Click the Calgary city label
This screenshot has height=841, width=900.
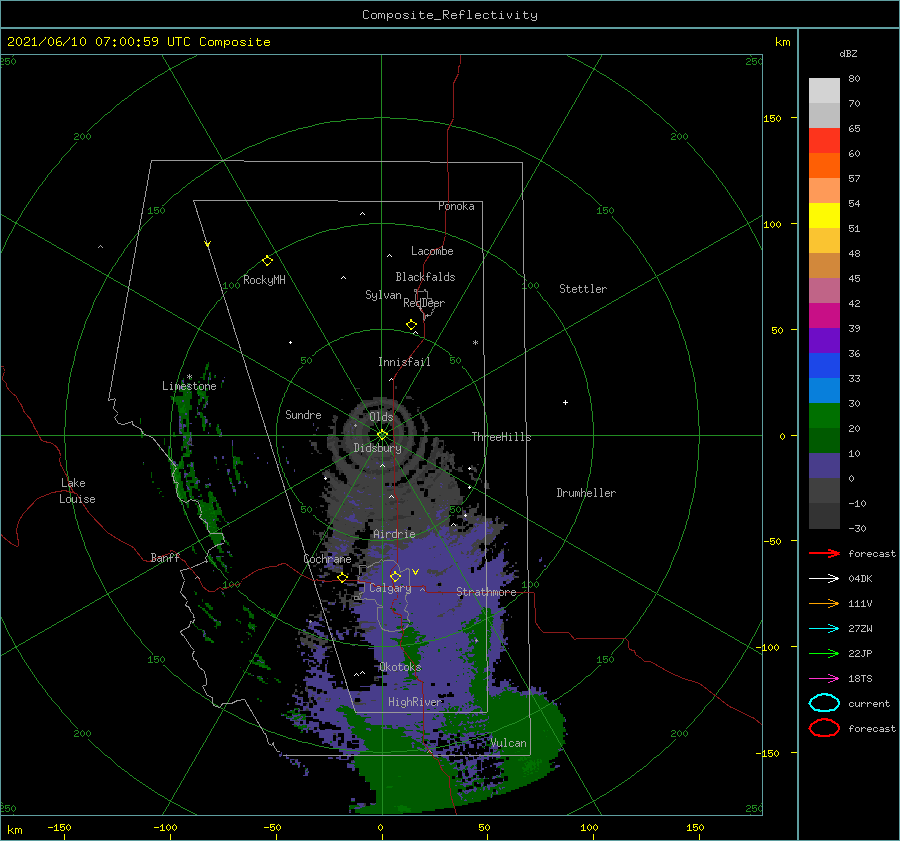click(x=390, y=588)
